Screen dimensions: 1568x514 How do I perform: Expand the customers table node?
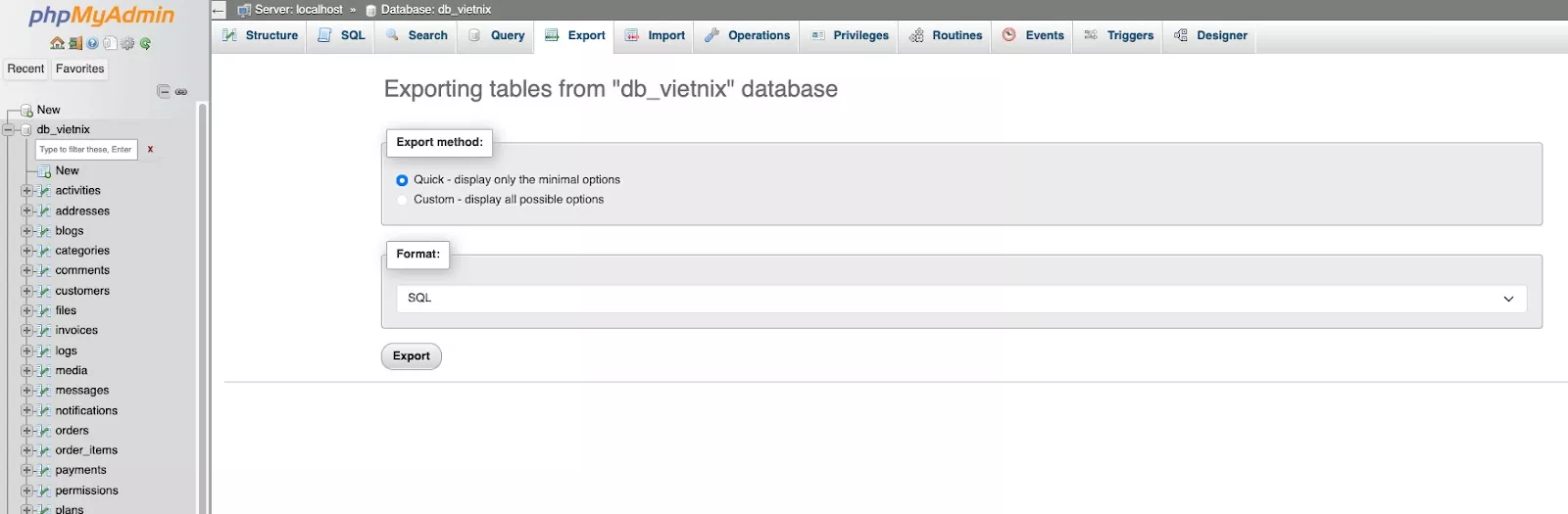[x=26, y=291]
